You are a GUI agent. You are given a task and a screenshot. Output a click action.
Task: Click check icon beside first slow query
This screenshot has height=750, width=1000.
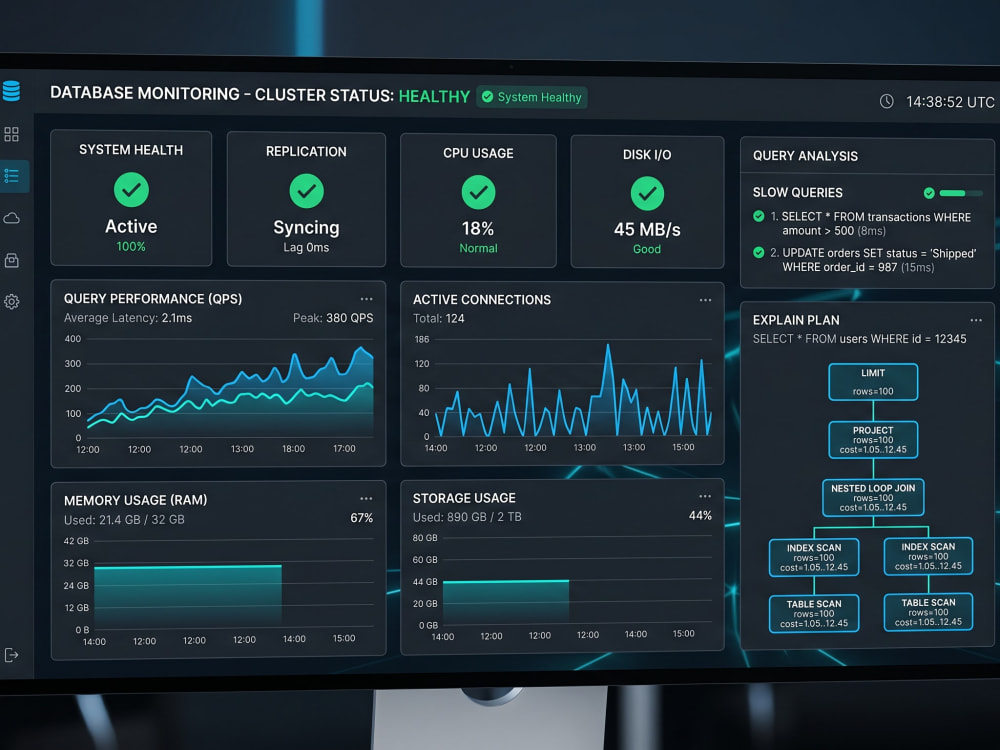click(x=759, y=216)
